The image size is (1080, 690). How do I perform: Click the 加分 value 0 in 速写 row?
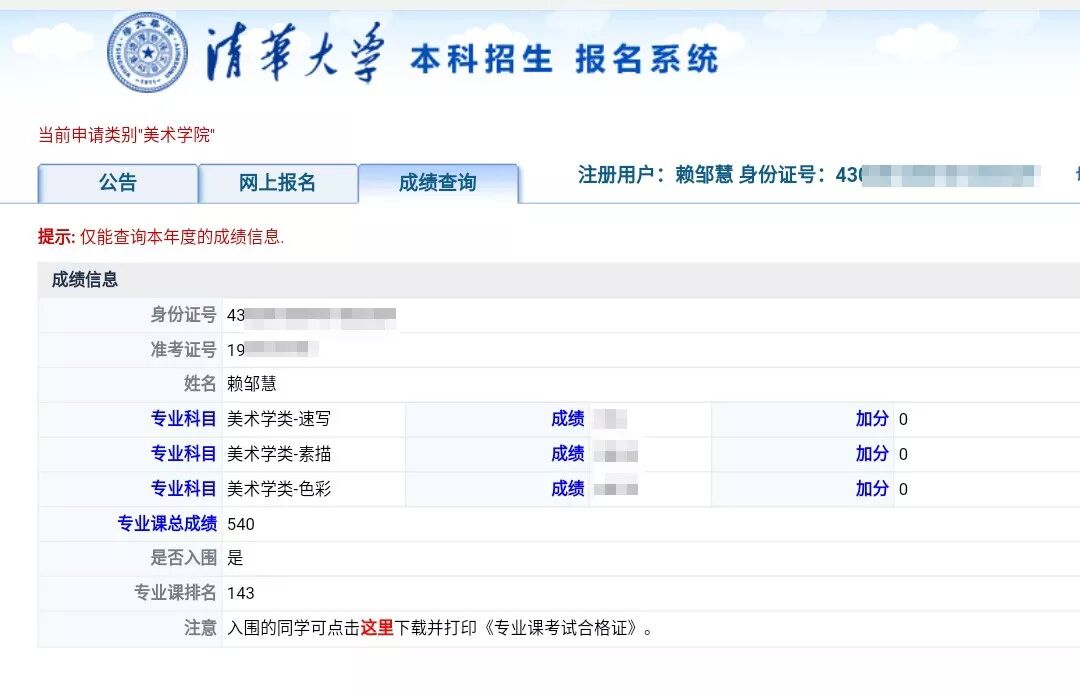coord(903,419)
